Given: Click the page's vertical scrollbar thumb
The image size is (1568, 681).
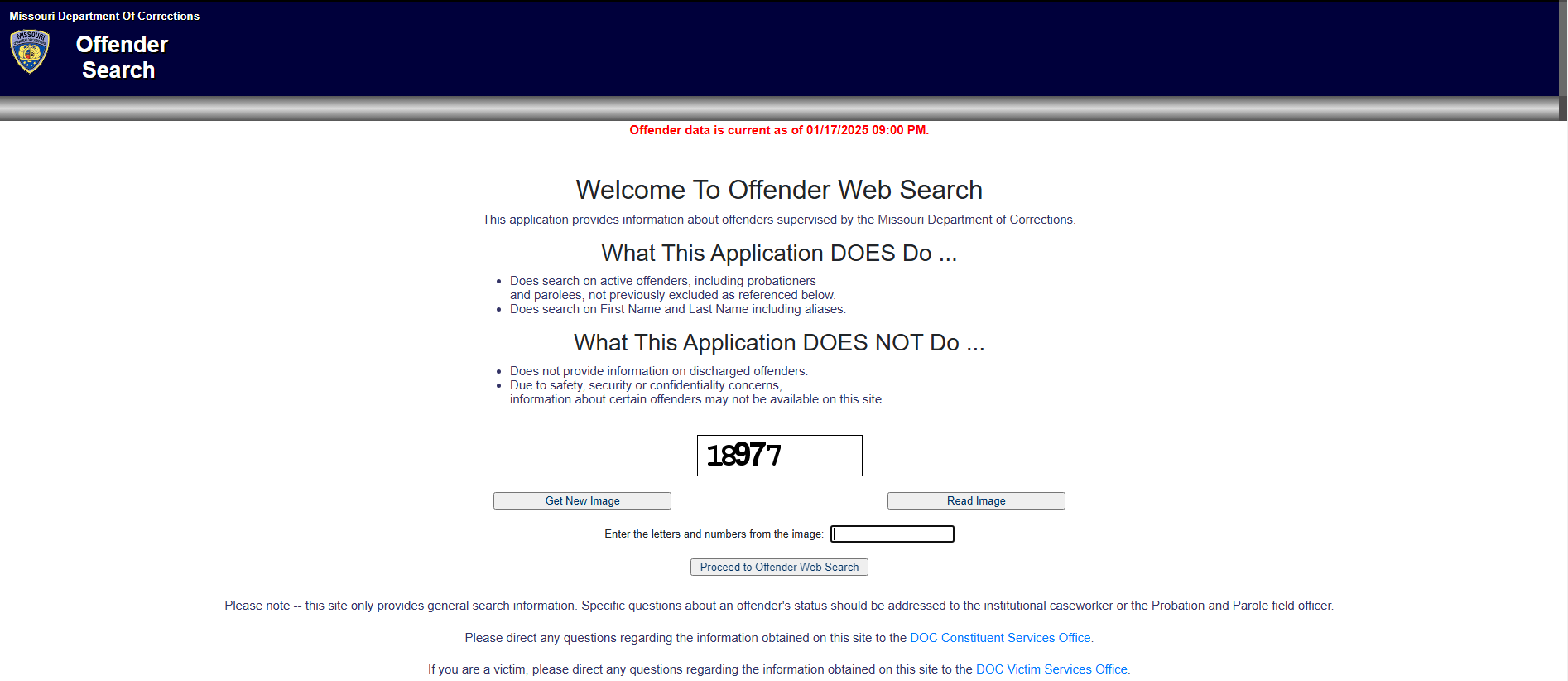Looking at the screenshot, I should pyautogui.click(x=1562, y=50).
